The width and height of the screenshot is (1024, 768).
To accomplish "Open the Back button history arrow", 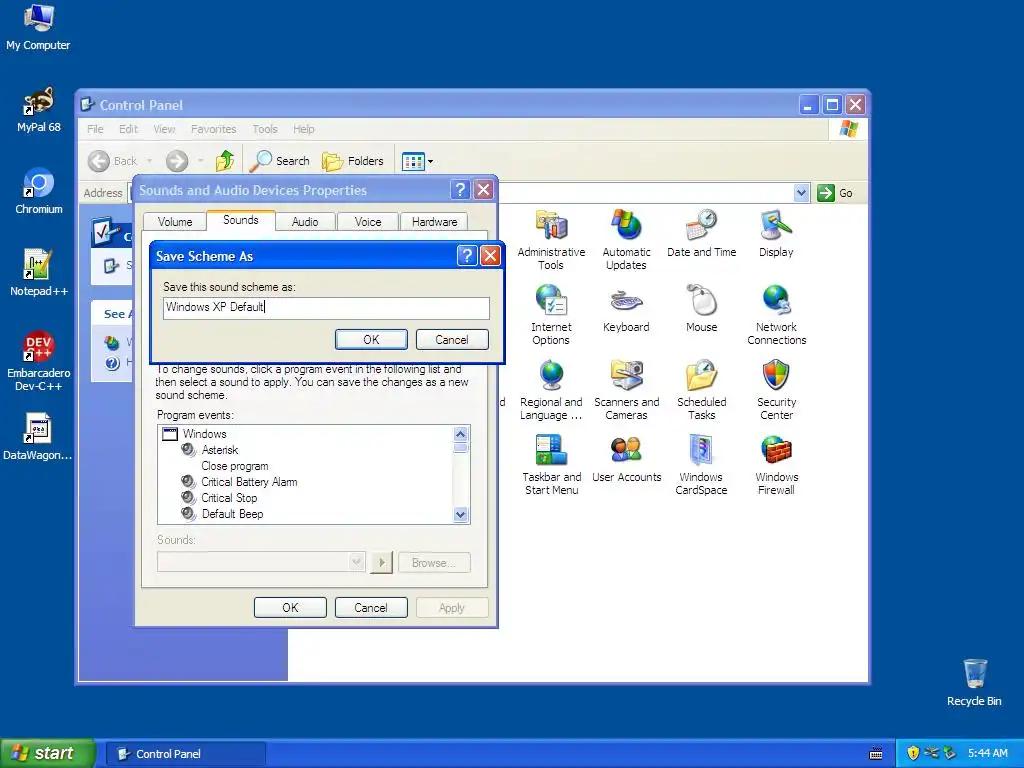I will (149, 161).
